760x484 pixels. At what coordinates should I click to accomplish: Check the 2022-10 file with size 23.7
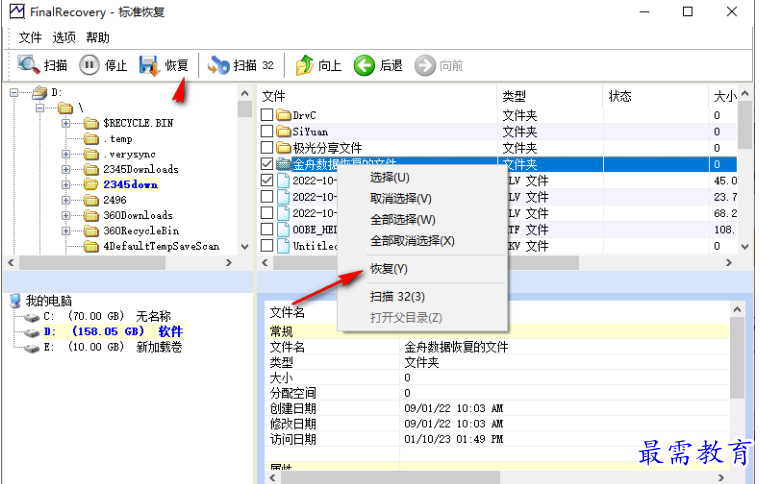pyautogui.click(x=267, y=197)
